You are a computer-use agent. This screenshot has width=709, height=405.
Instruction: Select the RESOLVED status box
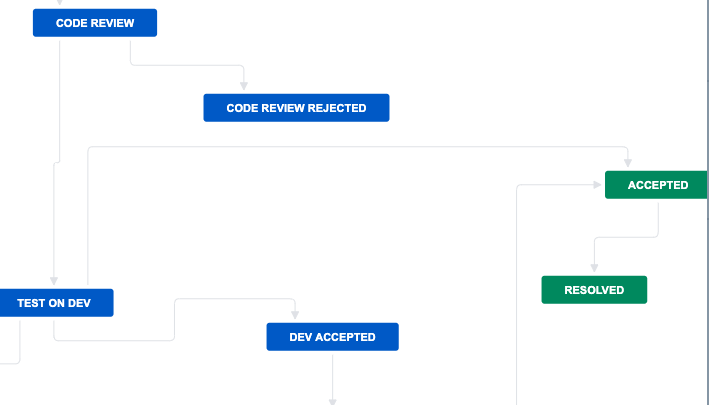(594, 290)
